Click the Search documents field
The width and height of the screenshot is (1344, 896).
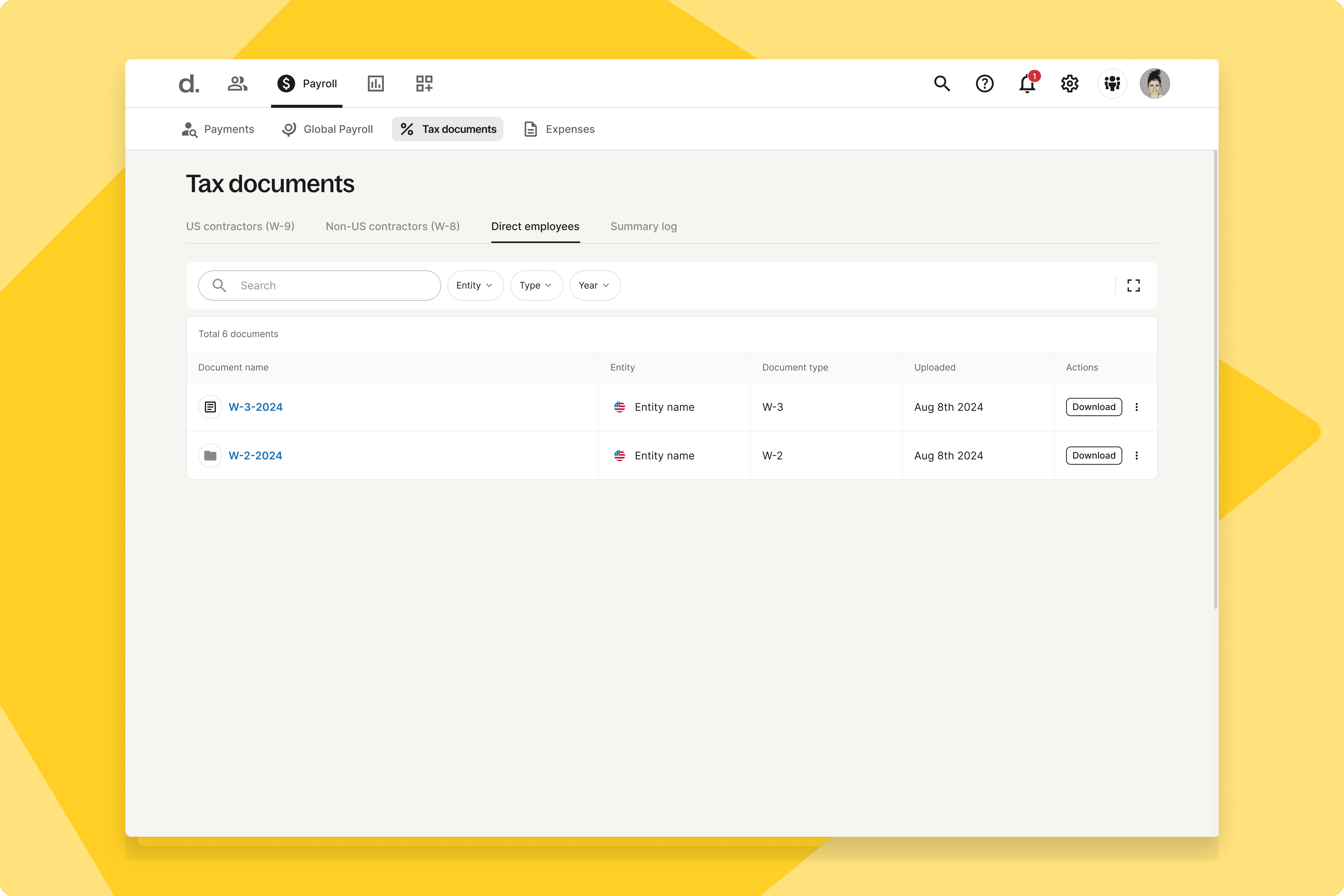(x=319, y=286)
